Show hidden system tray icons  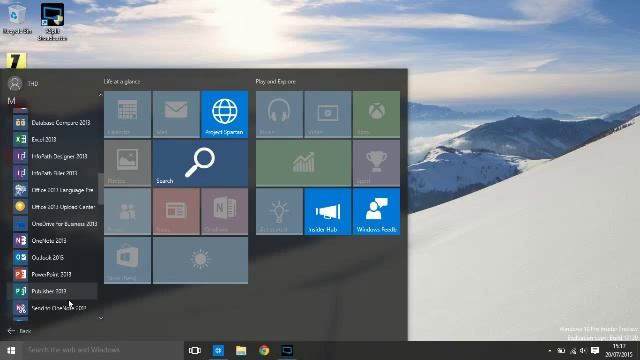coord(550,351)
